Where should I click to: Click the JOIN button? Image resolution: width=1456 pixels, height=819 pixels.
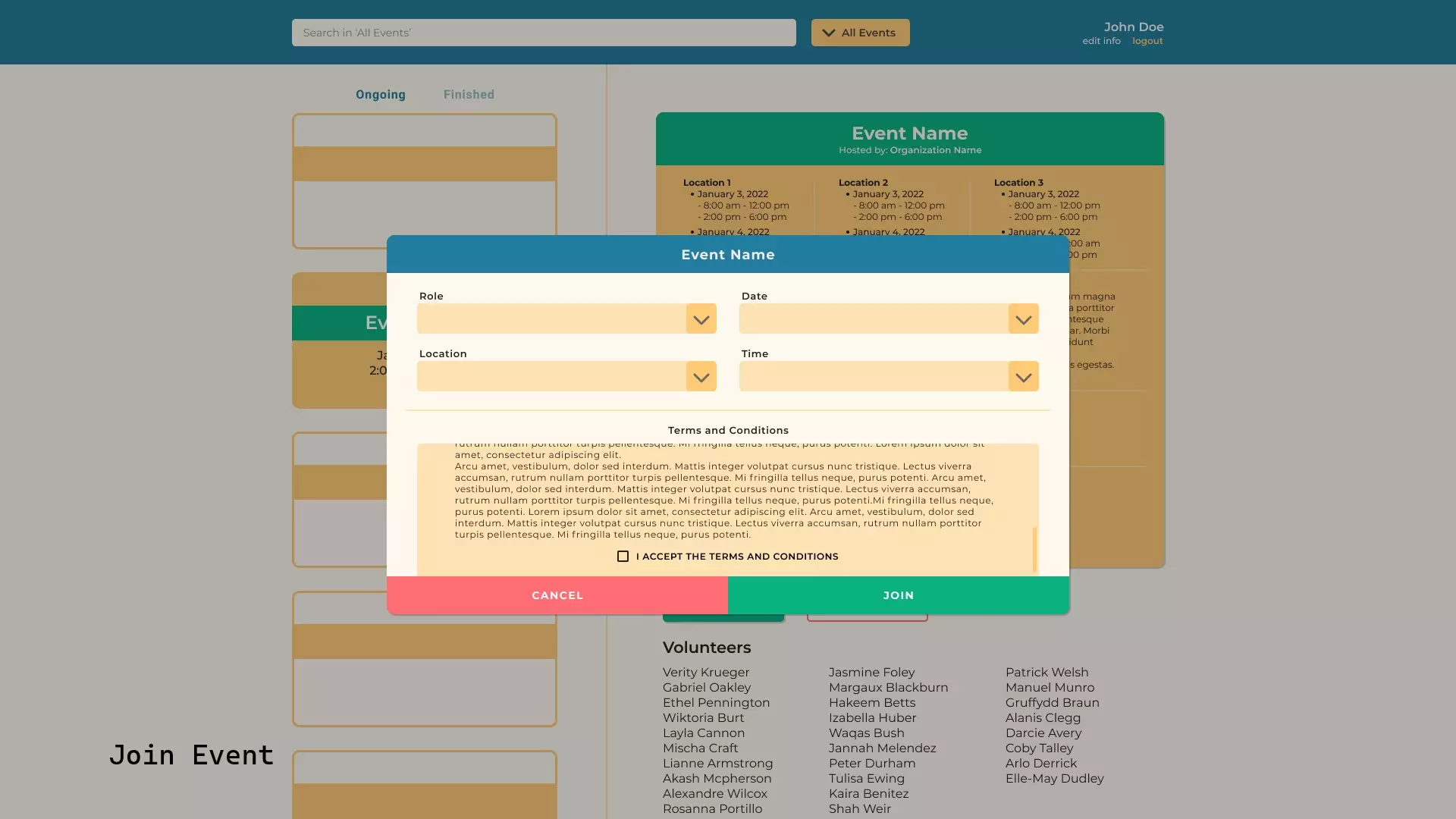pos(898,594)
